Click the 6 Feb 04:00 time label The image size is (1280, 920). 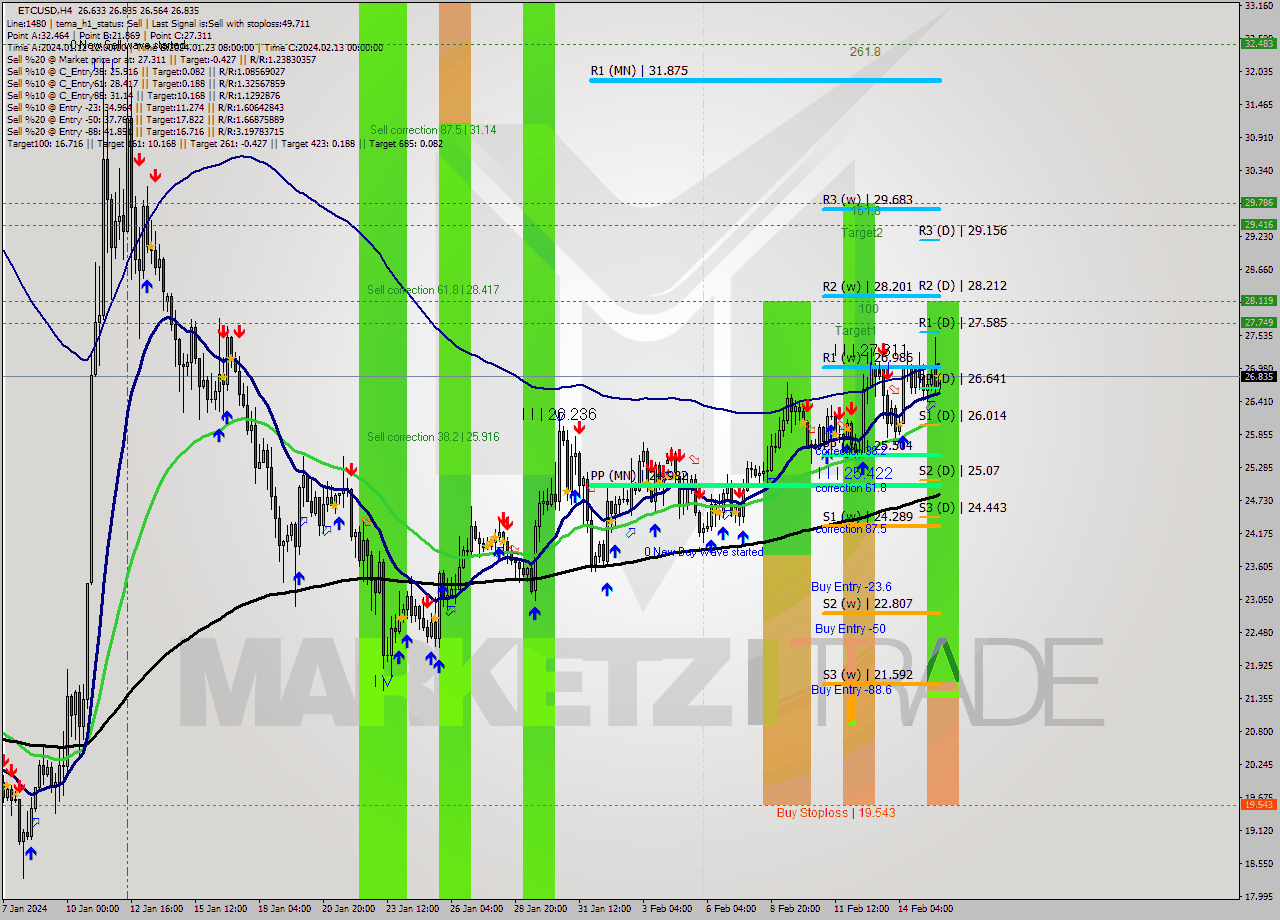[731, 909]
